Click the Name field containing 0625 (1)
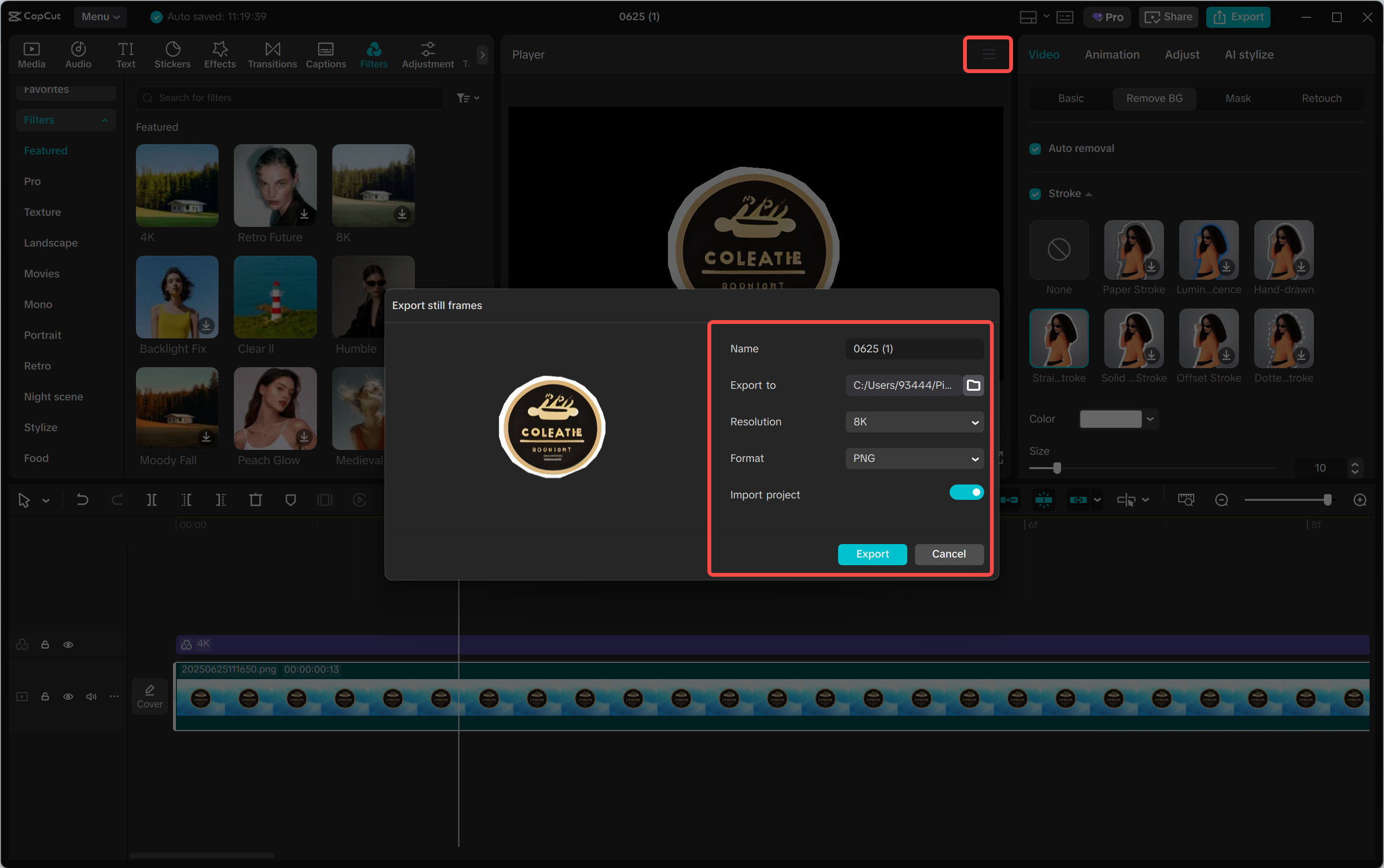Viewport: 1384px width, 868px height. (x=914, y=348)
